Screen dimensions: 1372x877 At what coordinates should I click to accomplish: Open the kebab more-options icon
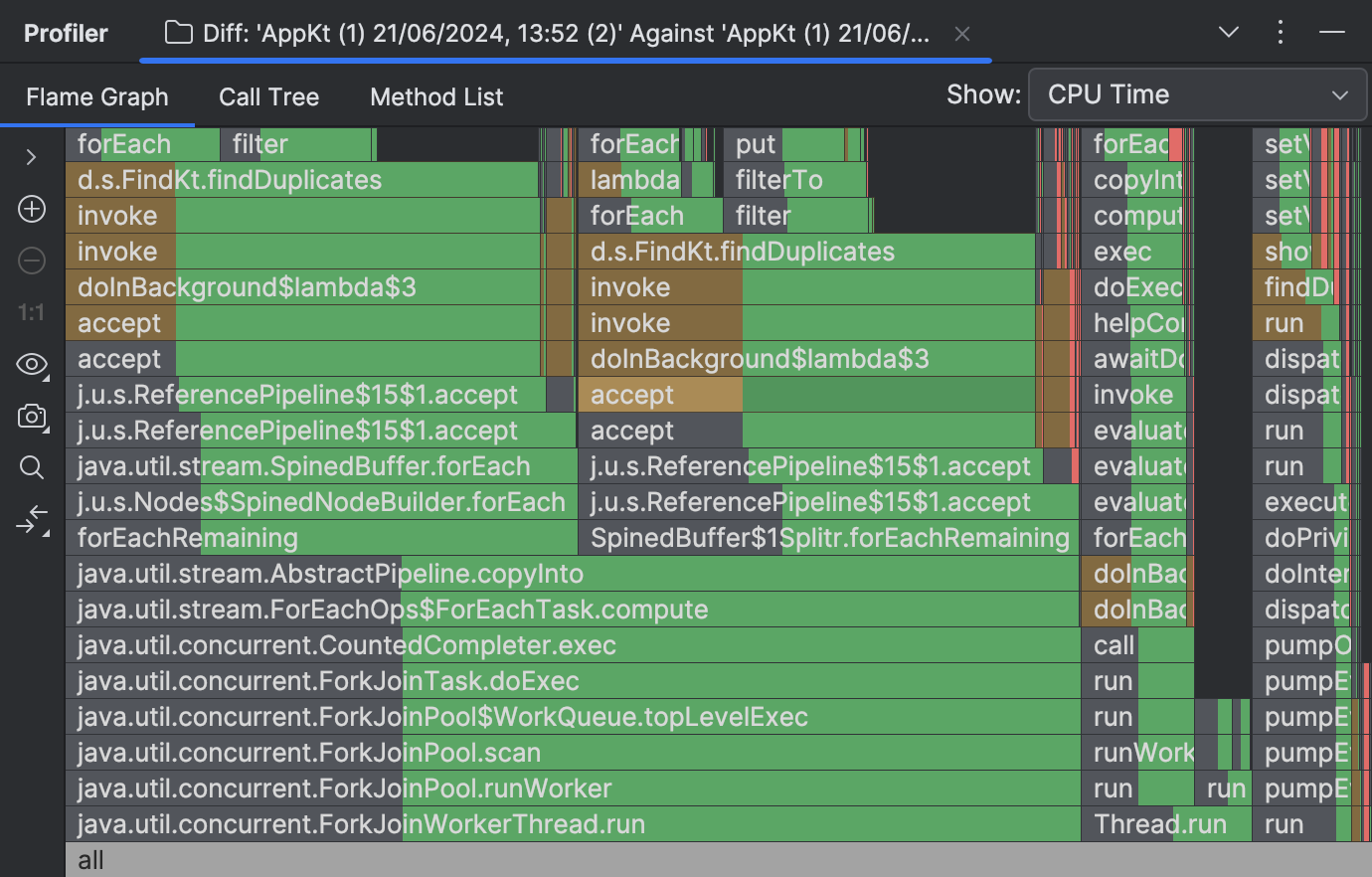coord(1281,32)
